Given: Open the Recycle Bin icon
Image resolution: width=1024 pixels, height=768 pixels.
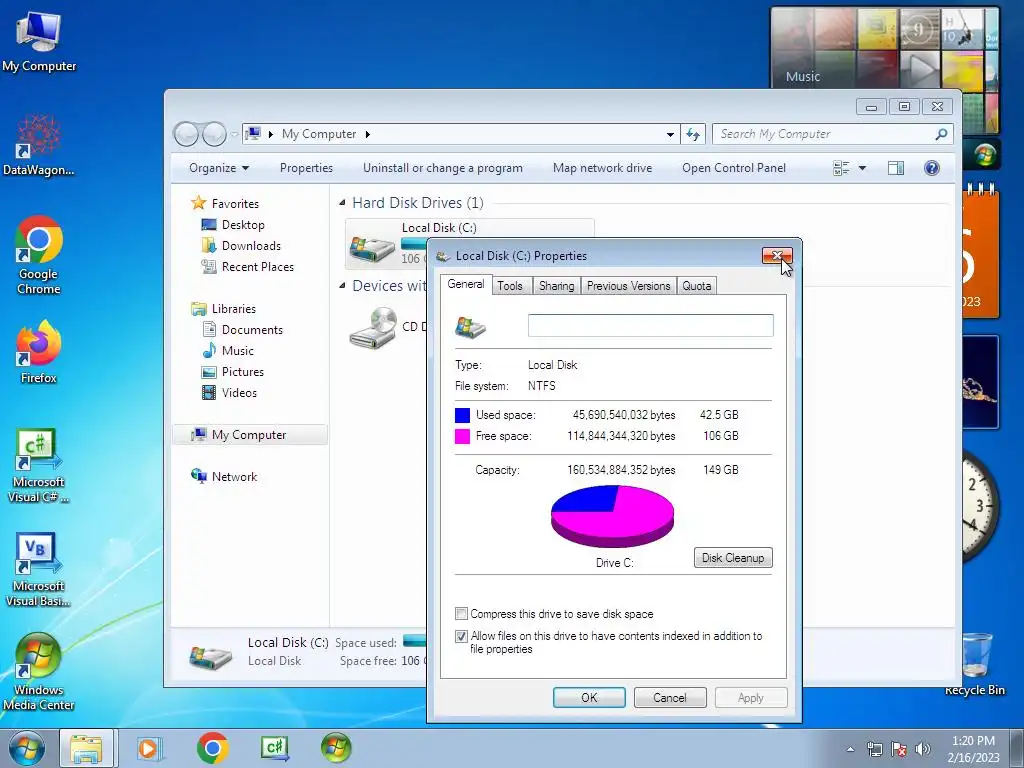Looking at the screenshot, I should point(975,663).
